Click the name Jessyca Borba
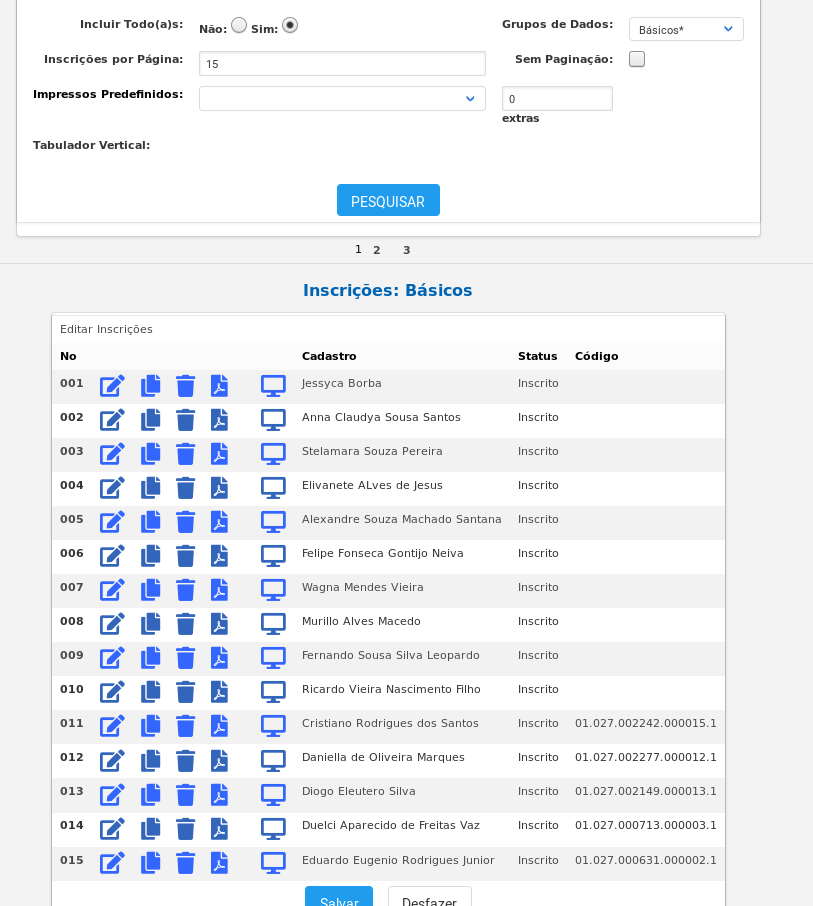 click(341, 384)
